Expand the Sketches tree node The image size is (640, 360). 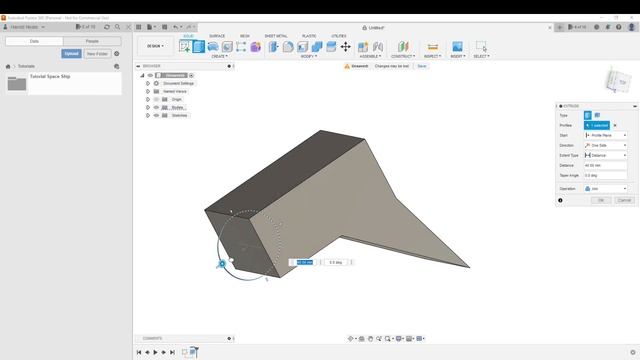click(148, 116)
